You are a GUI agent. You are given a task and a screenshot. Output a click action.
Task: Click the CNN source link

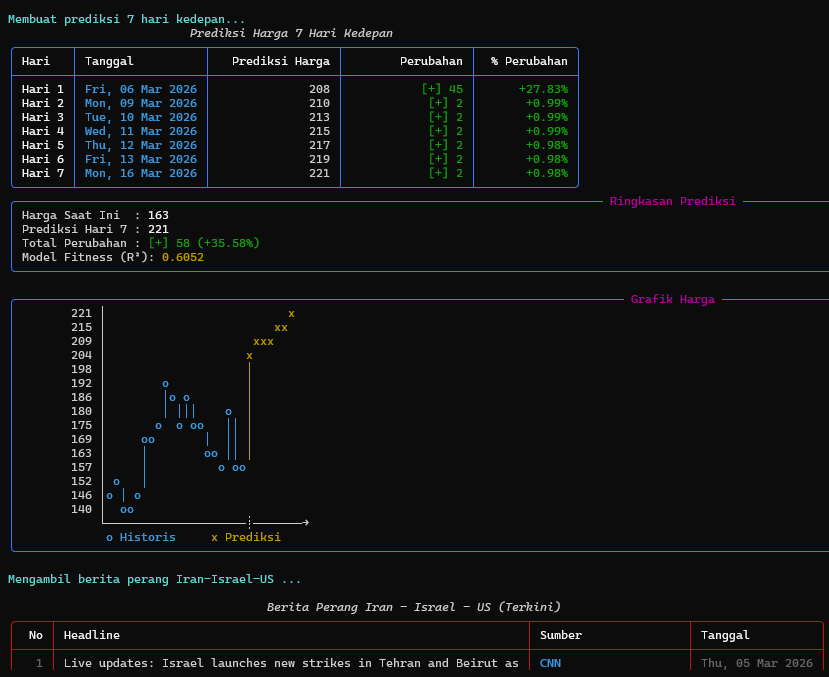(x=550, y=663)
